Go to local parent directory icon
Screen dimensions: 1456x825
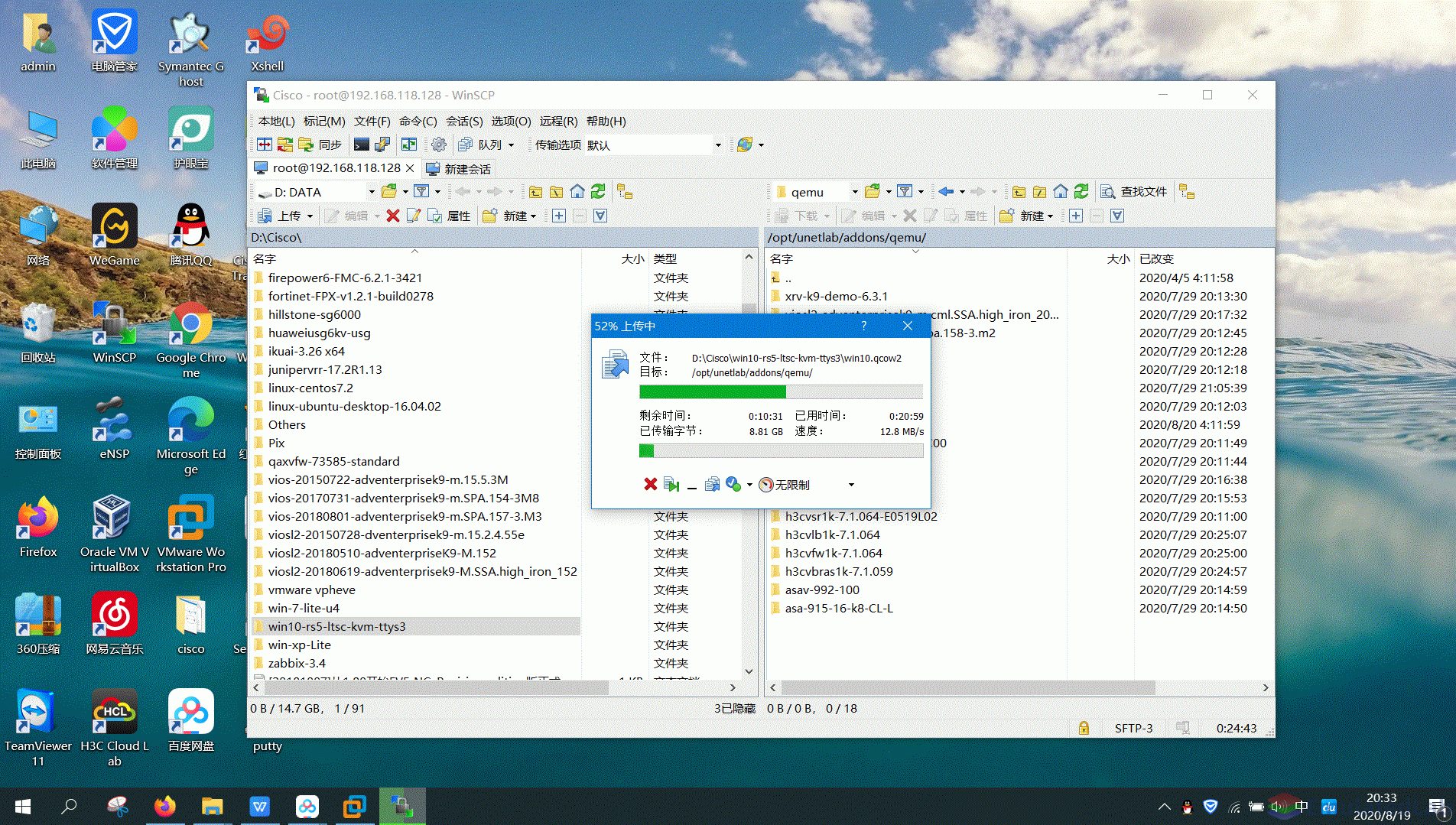coord(535,192)
